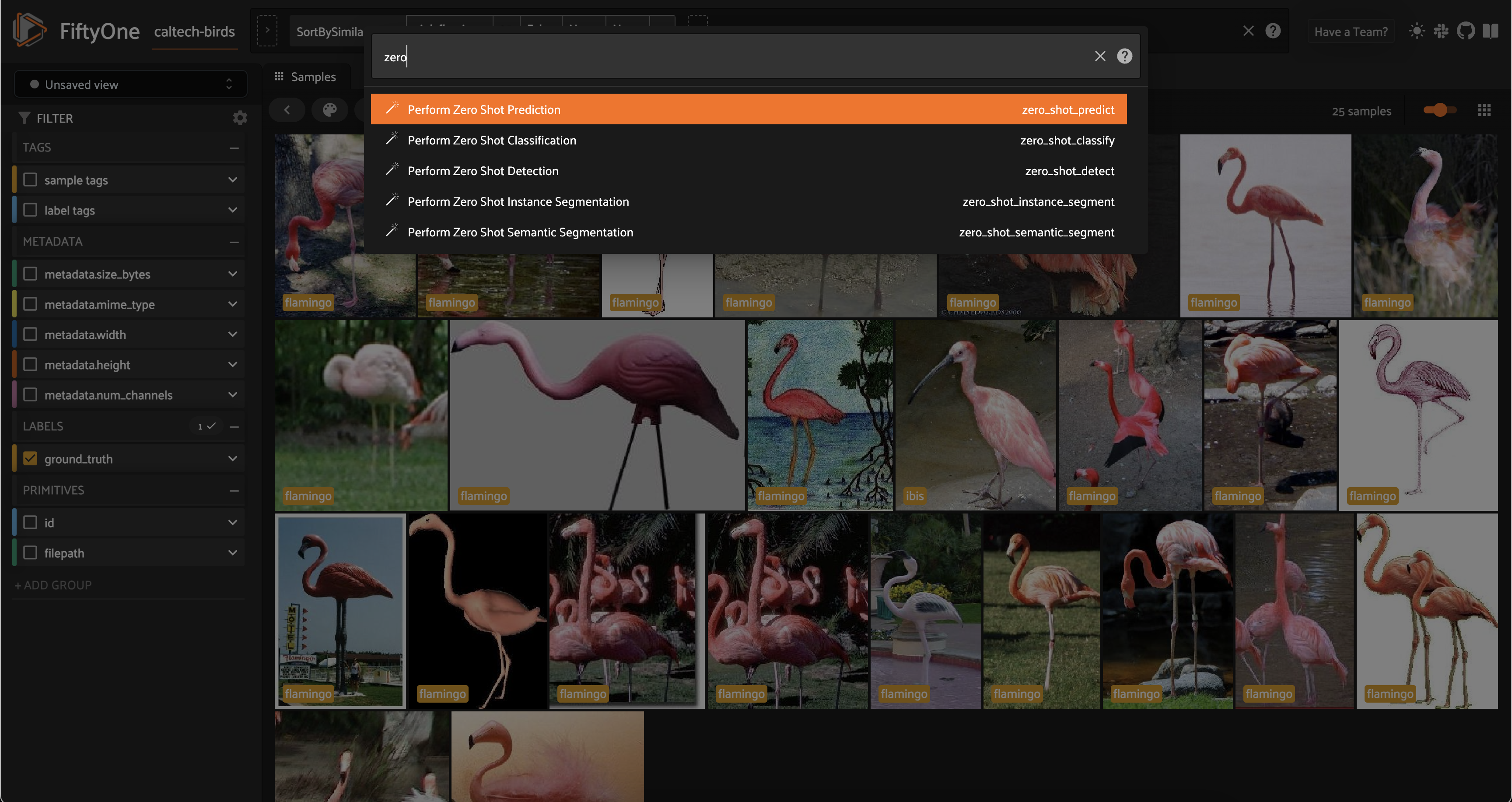Uncheck the ground_truth label checkbox
This screenshot has width=1512, height=802.
tap(30, 458)
